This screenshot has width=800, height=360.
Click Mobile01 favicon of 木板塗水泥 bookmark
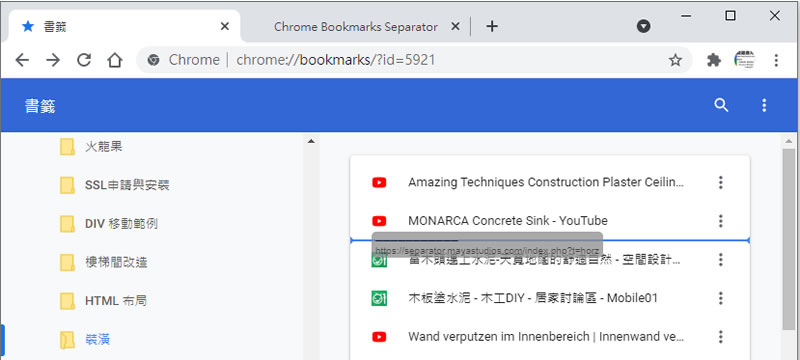point(379,298)
